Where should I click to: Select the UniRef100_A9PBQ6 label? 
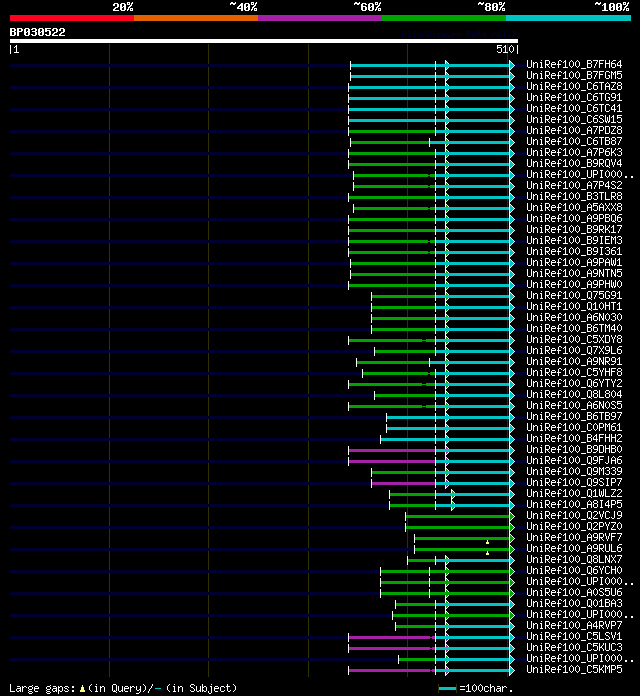574,218
